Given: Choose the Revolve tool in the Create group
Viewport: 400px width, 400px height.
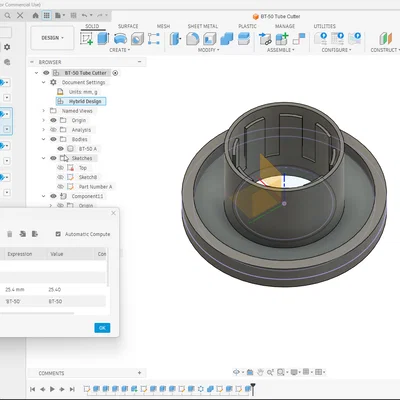Looking at the screenshot, I should [120, 39].
